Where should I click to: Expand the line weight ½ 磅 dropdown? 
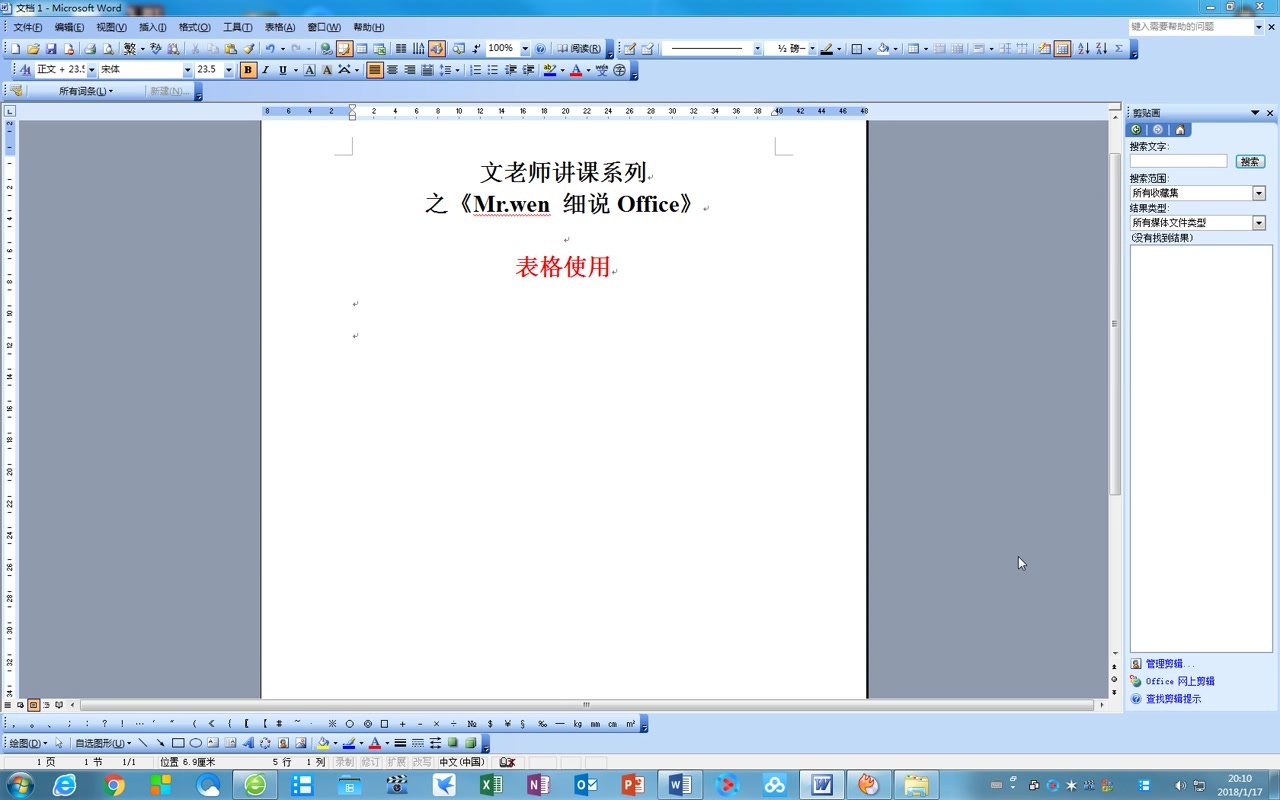point(812,48)
